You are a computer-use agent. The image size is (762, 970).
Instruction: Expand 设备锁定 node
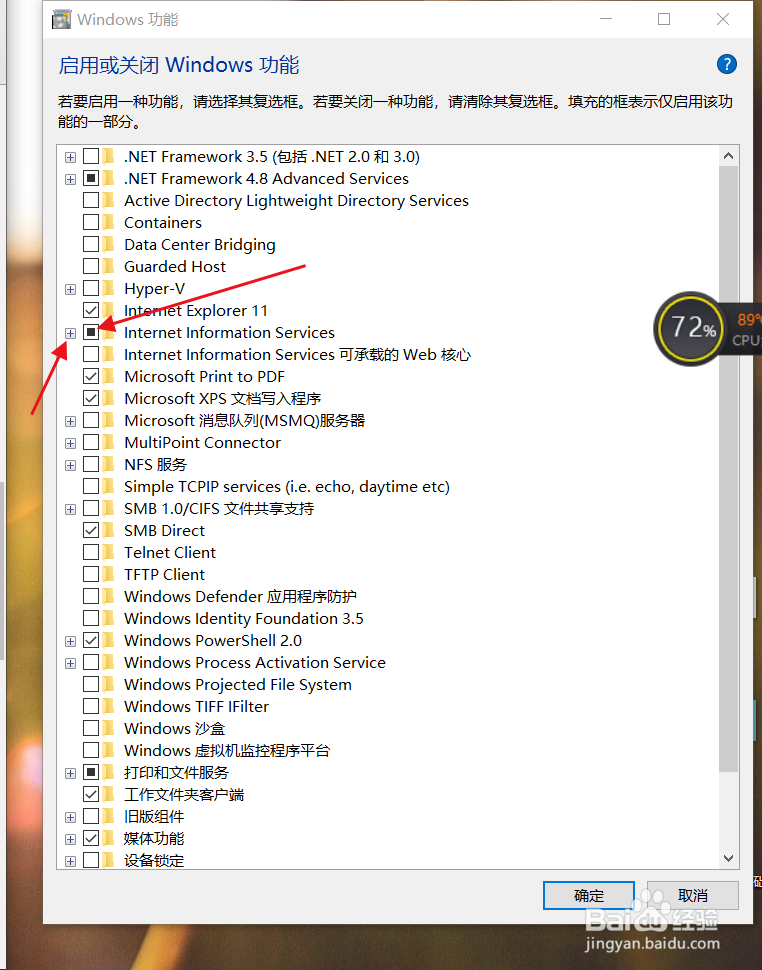pos(71,861)
